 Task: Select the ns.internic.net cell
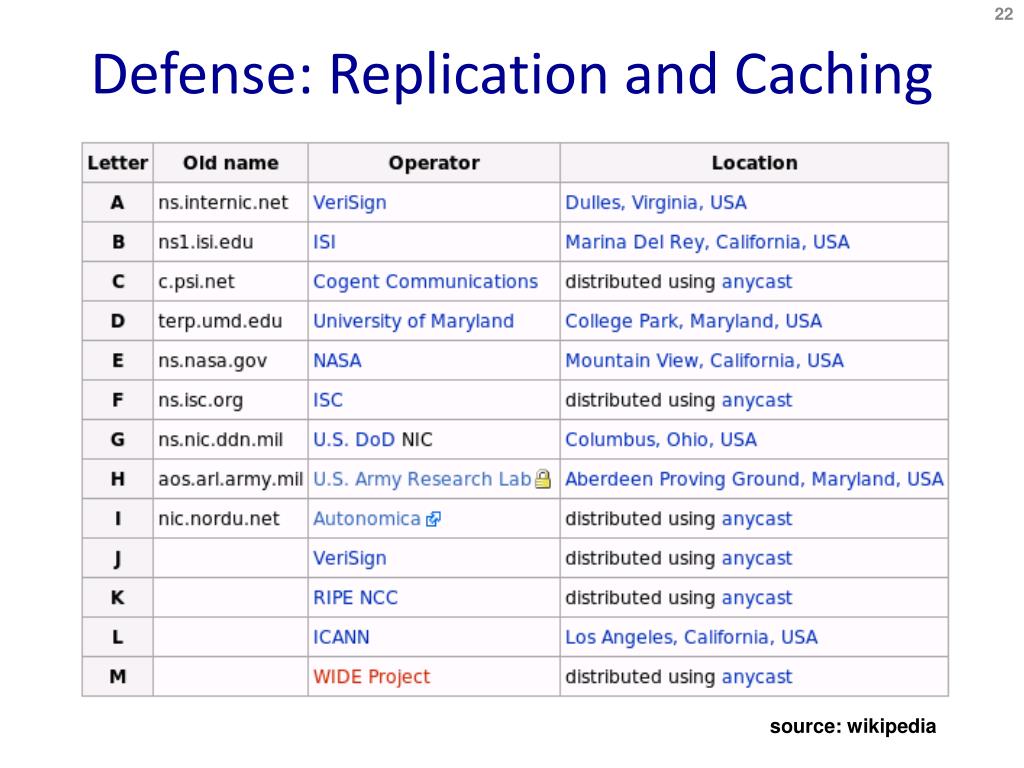pyautogui.click(x=231, y=202)
